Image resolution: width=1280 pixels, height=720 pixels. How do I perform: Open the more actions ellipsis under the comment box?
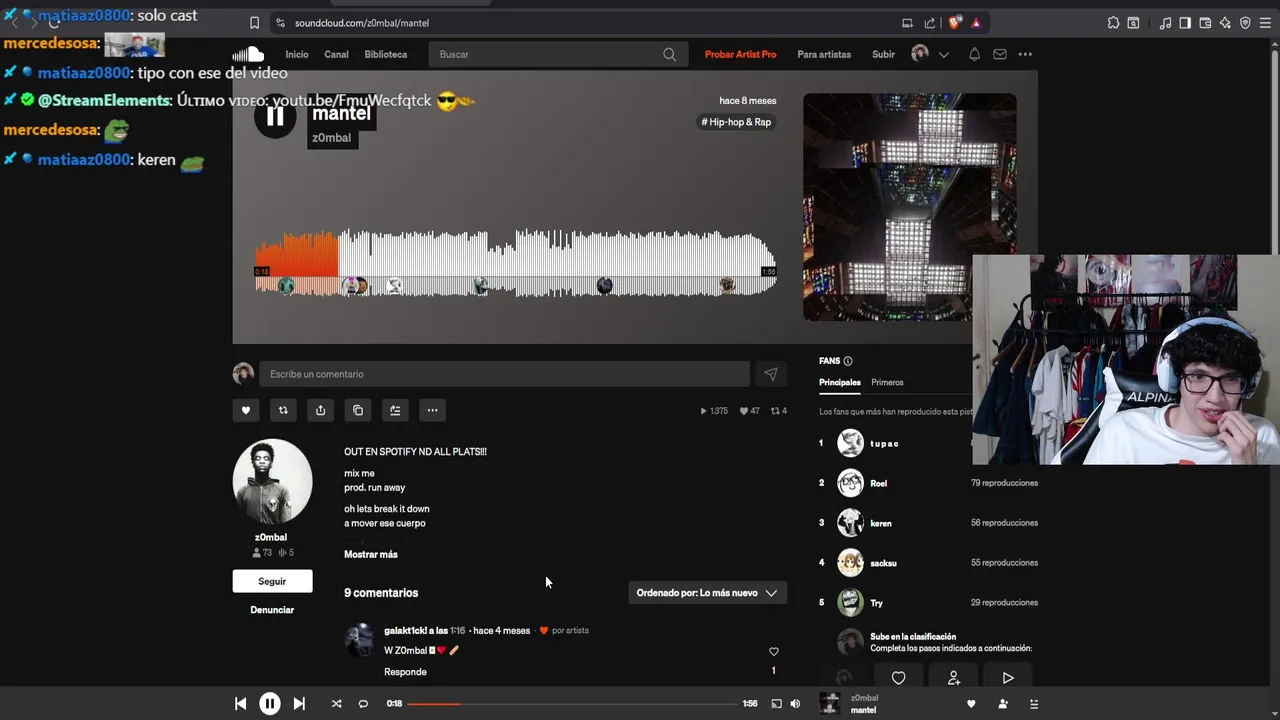(x=432, y=410)
